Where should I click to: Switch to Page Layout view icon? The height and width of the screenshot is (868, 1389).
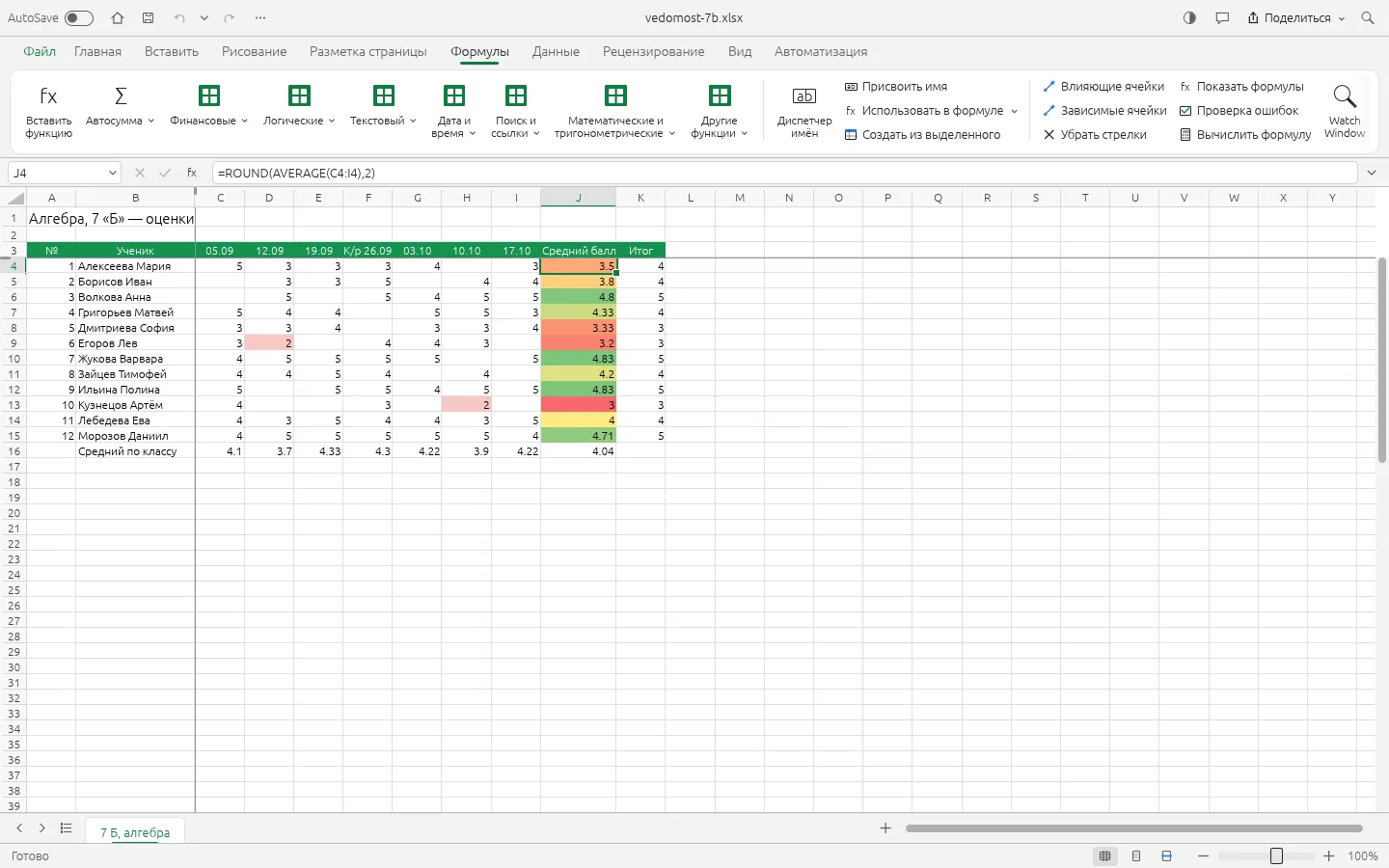(x=1136, y=855)
